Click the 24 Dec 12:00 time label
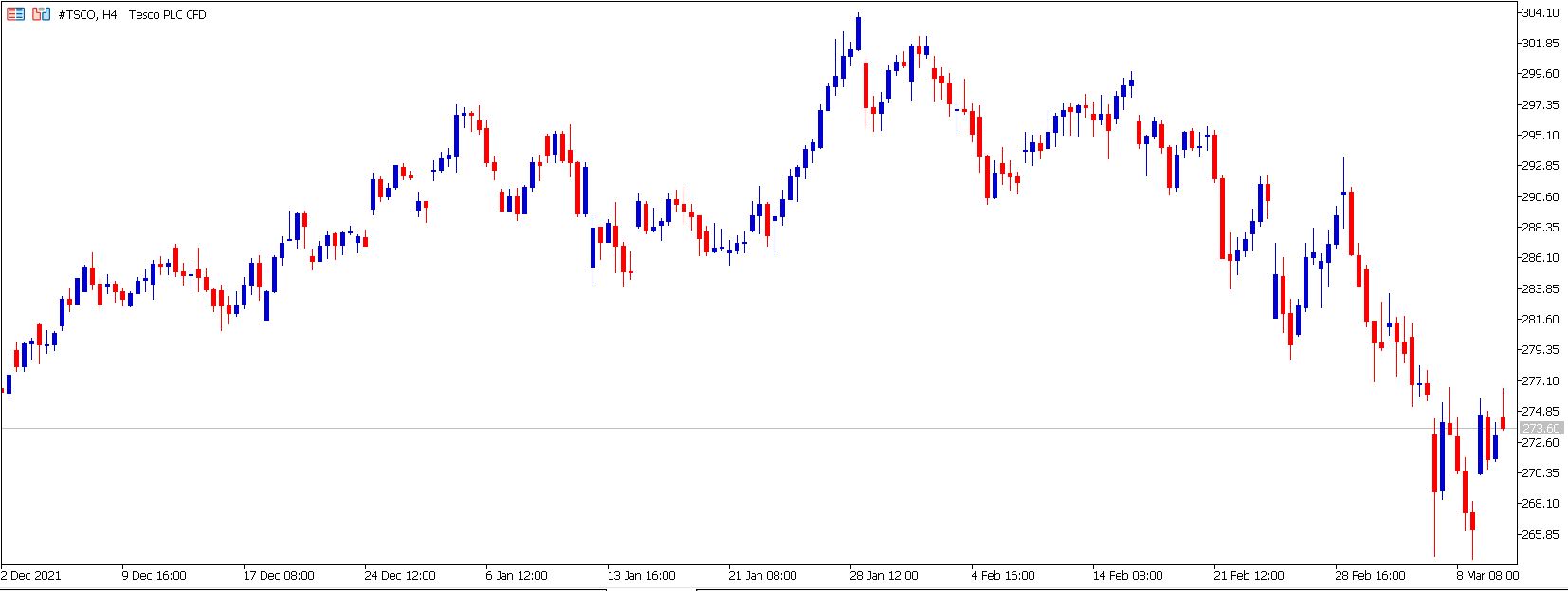Screen dimensions: 1568x591 tap(400, 575)
